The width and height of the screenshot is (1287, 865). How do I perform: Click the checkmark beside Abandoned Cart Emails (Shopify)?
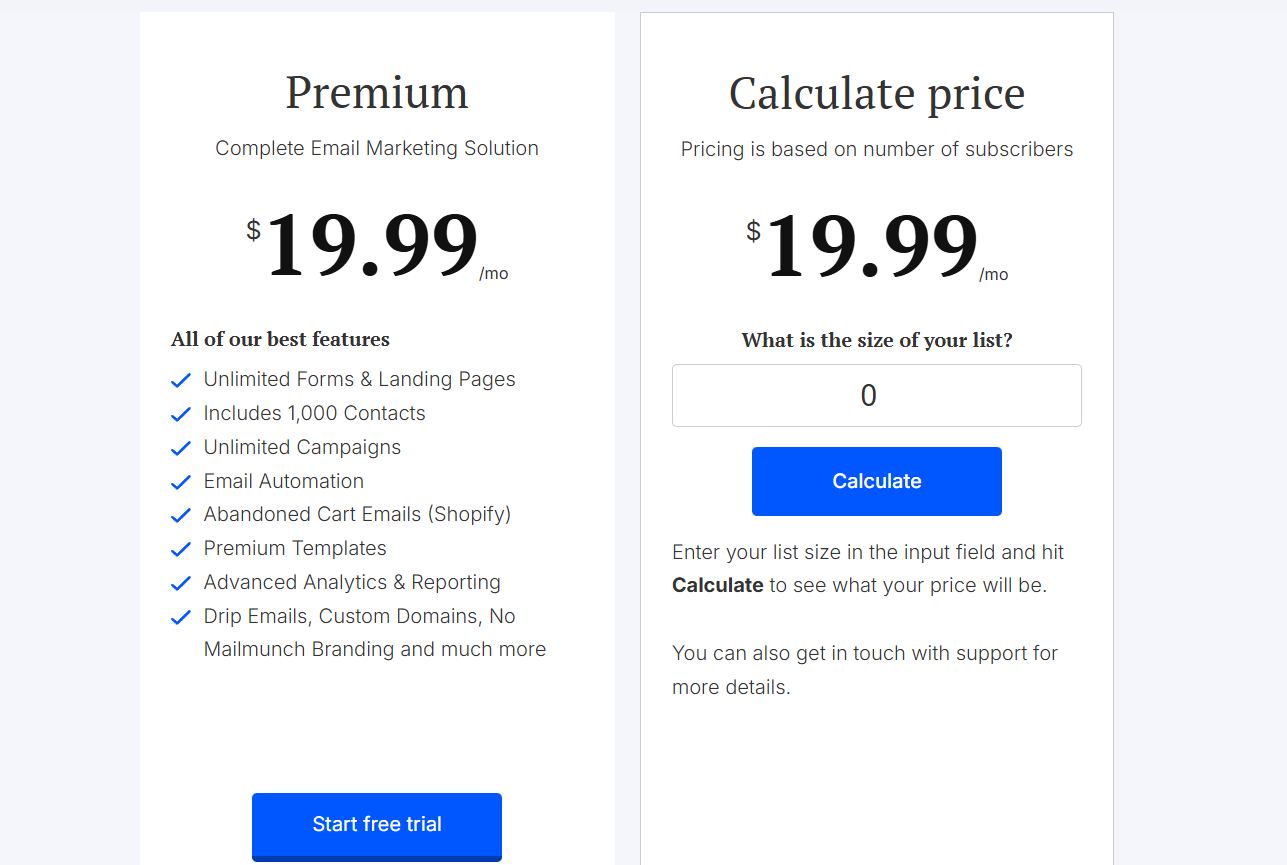(181, 515)
